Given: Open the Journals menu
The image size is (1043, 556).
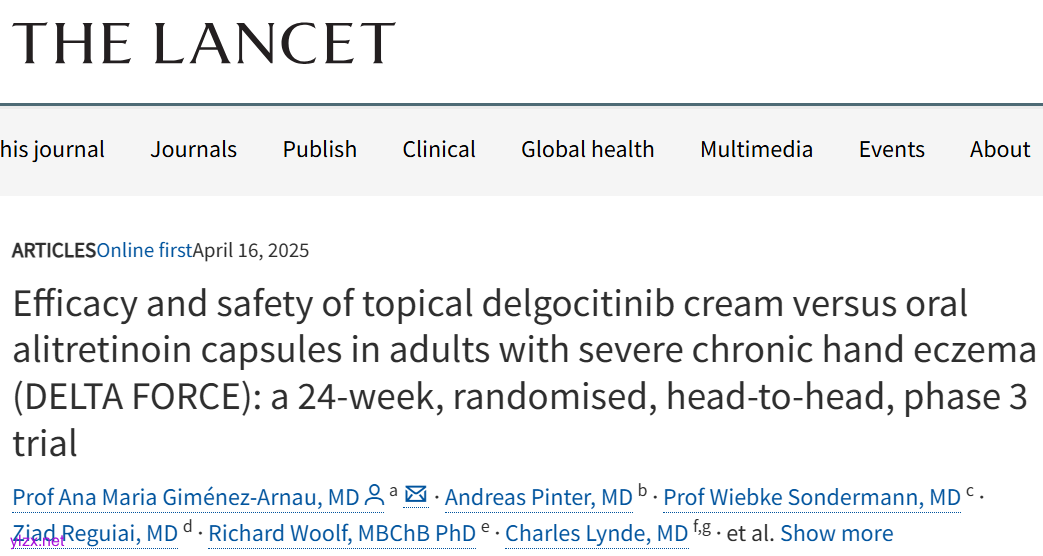Looking at the screenshot, I should (194, 150).
